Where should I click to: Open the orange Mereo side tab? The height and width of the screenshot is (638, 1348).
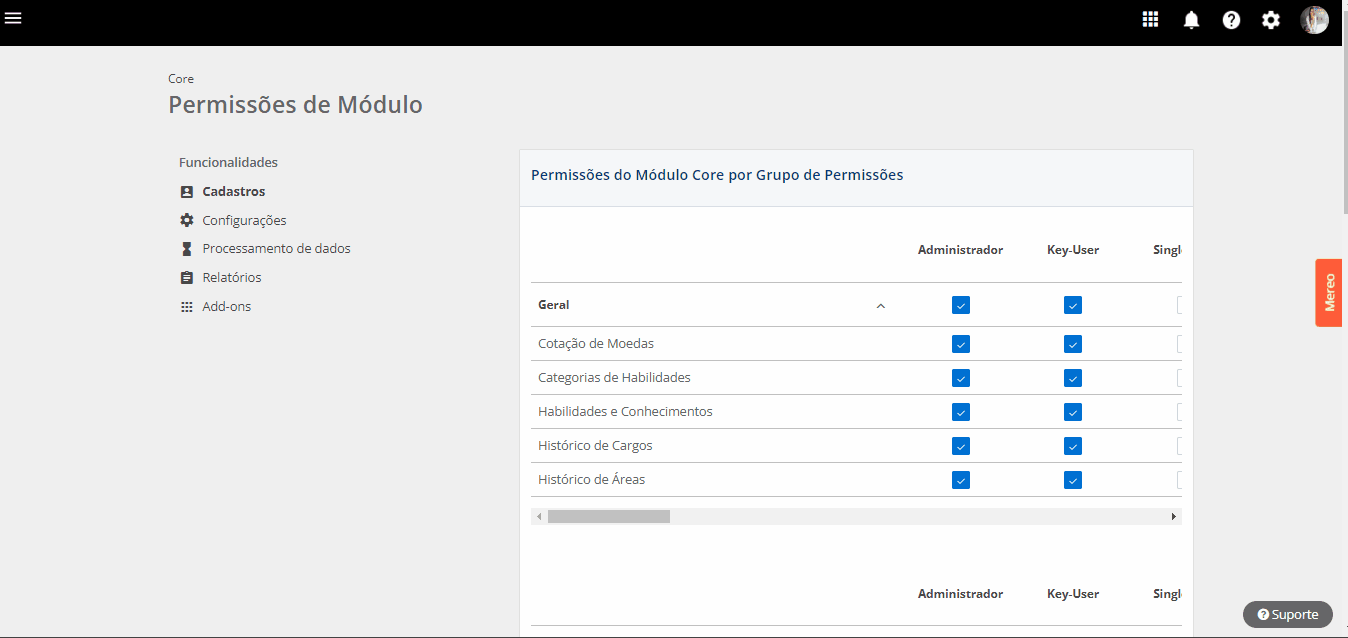pos(1328,292)
